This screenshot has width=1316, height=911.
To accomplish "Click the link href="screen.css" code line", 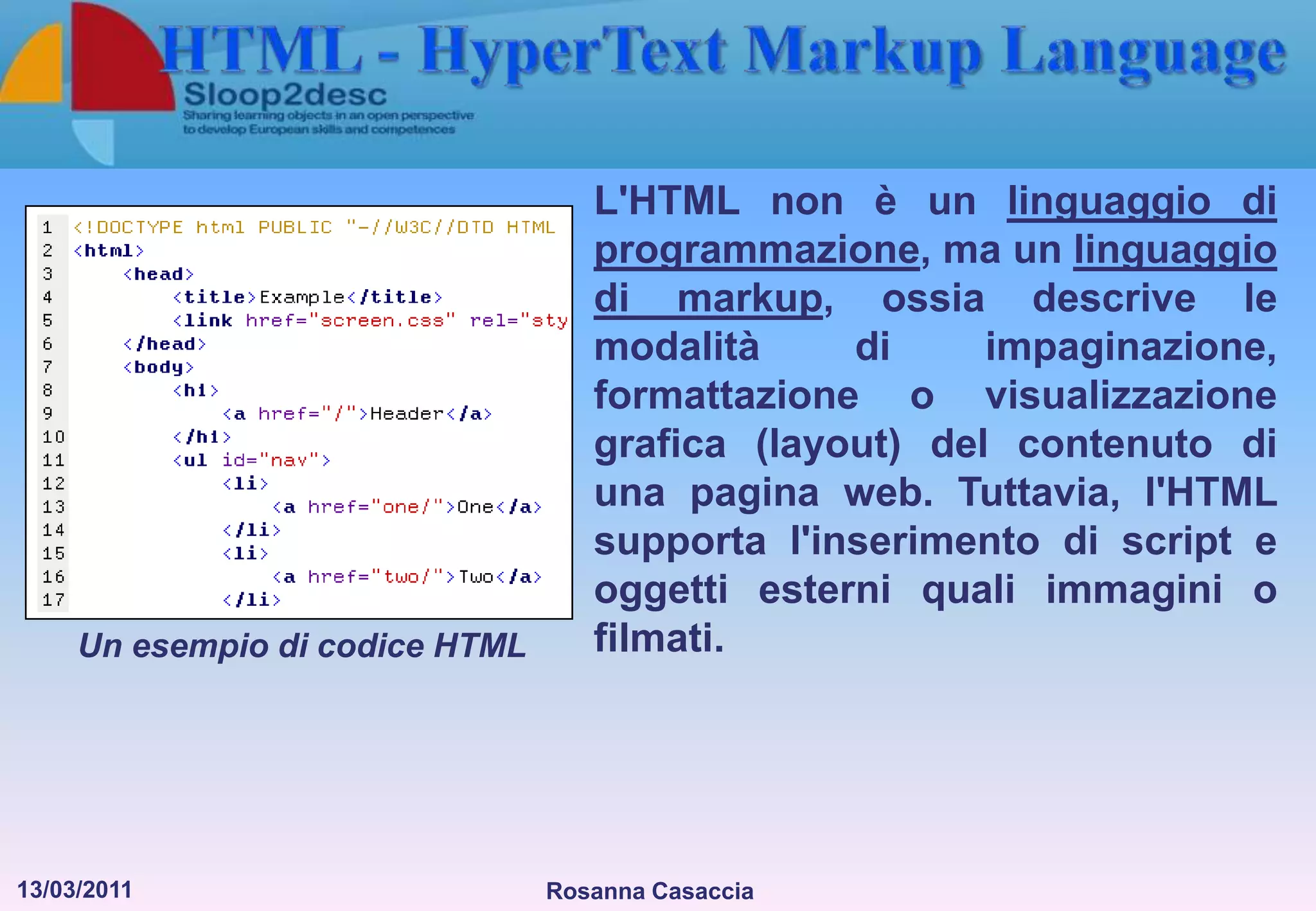I will point(371,321).
